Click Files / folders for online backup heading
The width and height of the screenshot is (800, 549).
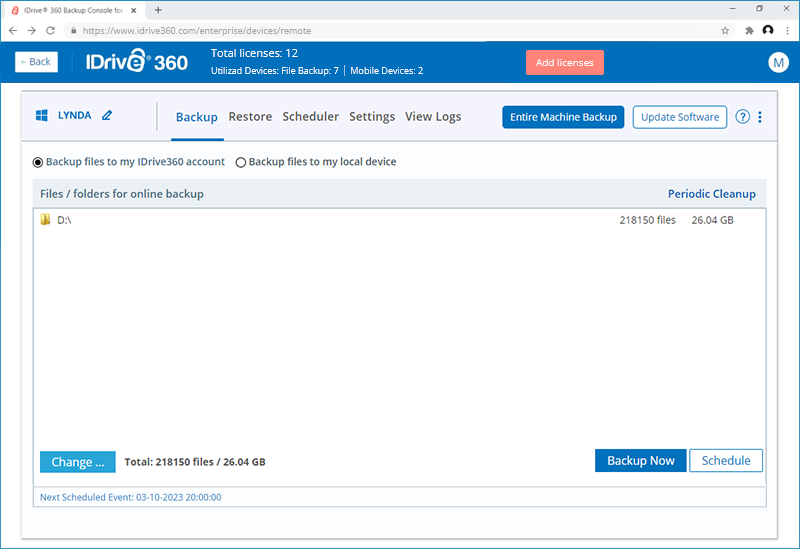click(122, 194)
